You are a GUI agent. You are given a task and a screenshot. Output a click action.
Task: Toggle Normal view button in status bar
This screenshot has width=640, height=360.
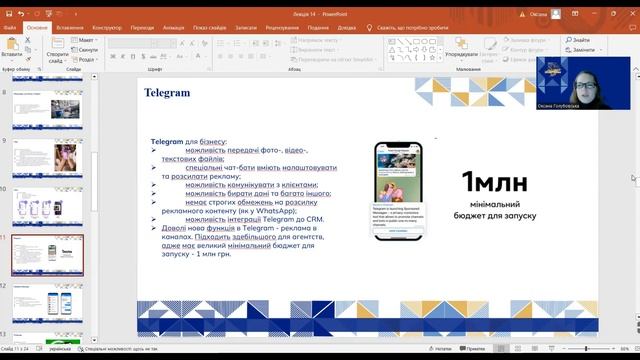point(501,349)
